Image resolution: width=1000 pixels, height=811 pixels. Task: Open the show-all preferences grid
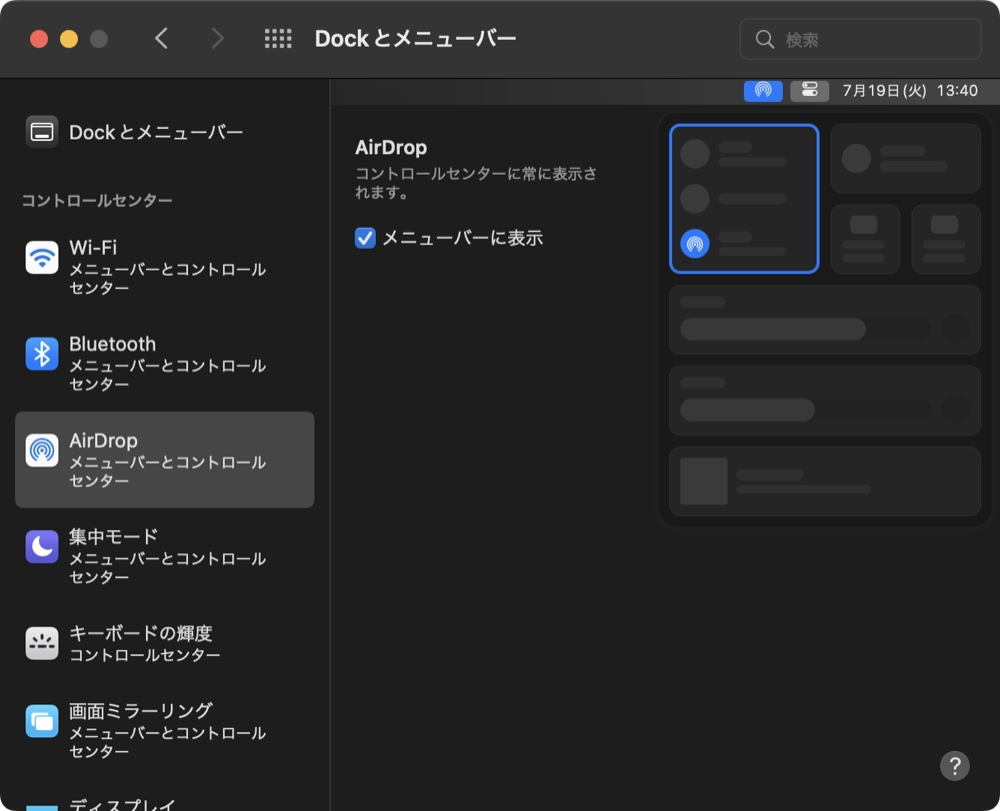[278, 39]
